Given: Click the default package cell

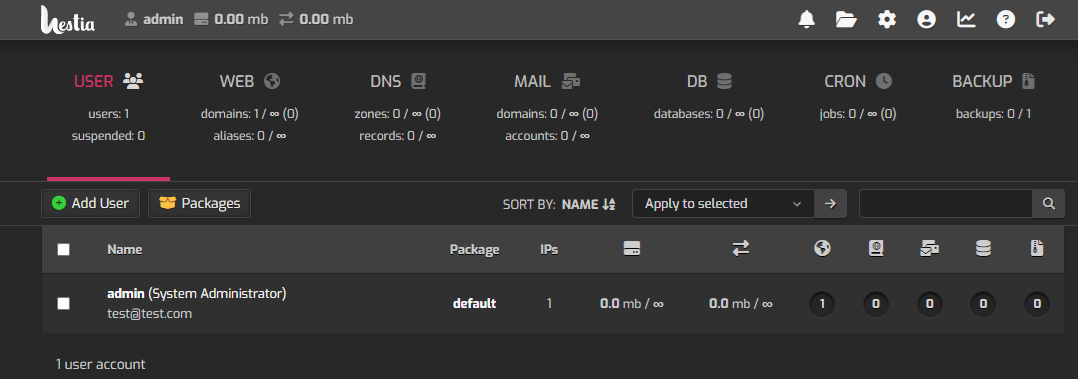Looking at the screenshot, I should click(474, 303).
